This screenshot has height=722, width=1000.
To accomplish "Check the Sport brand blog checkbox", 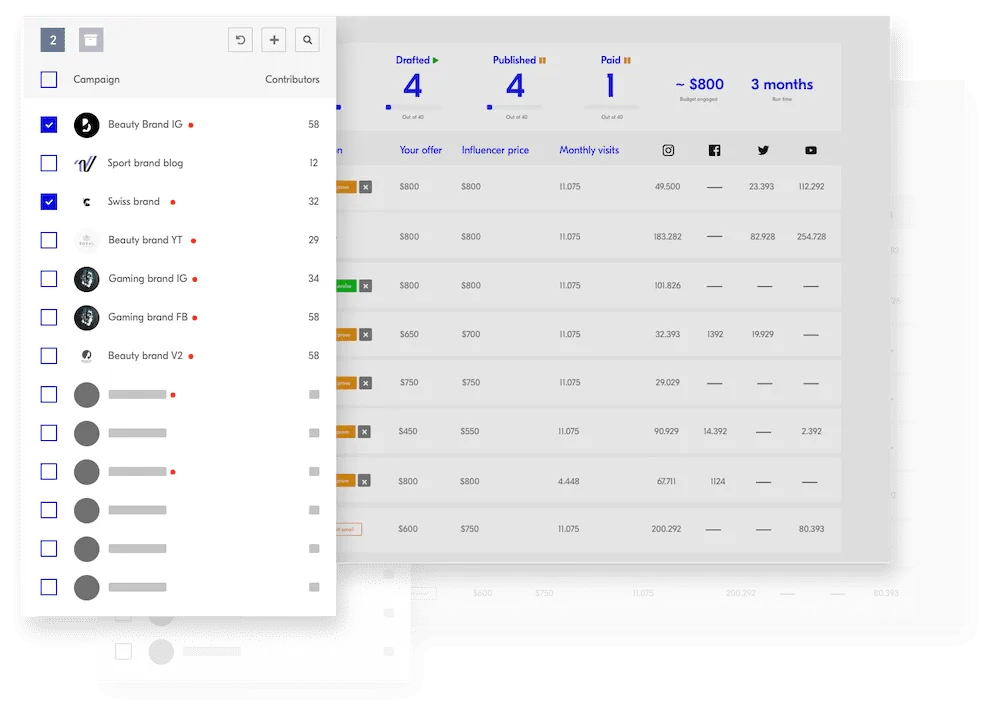I will pos(49,163).
